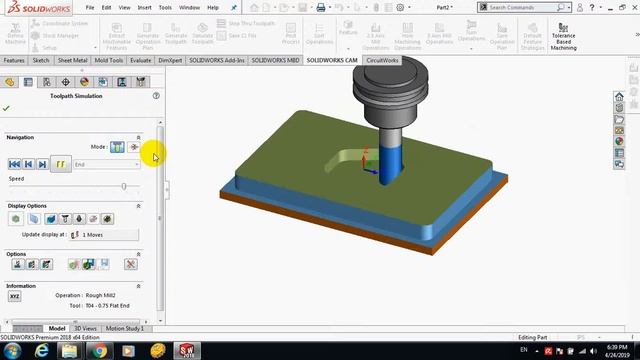Image resolution: width=640 pixels, height=360 pixels.
Task: Open SOLIDWORKS Resources home task pane icon
Action: point(619,97)
